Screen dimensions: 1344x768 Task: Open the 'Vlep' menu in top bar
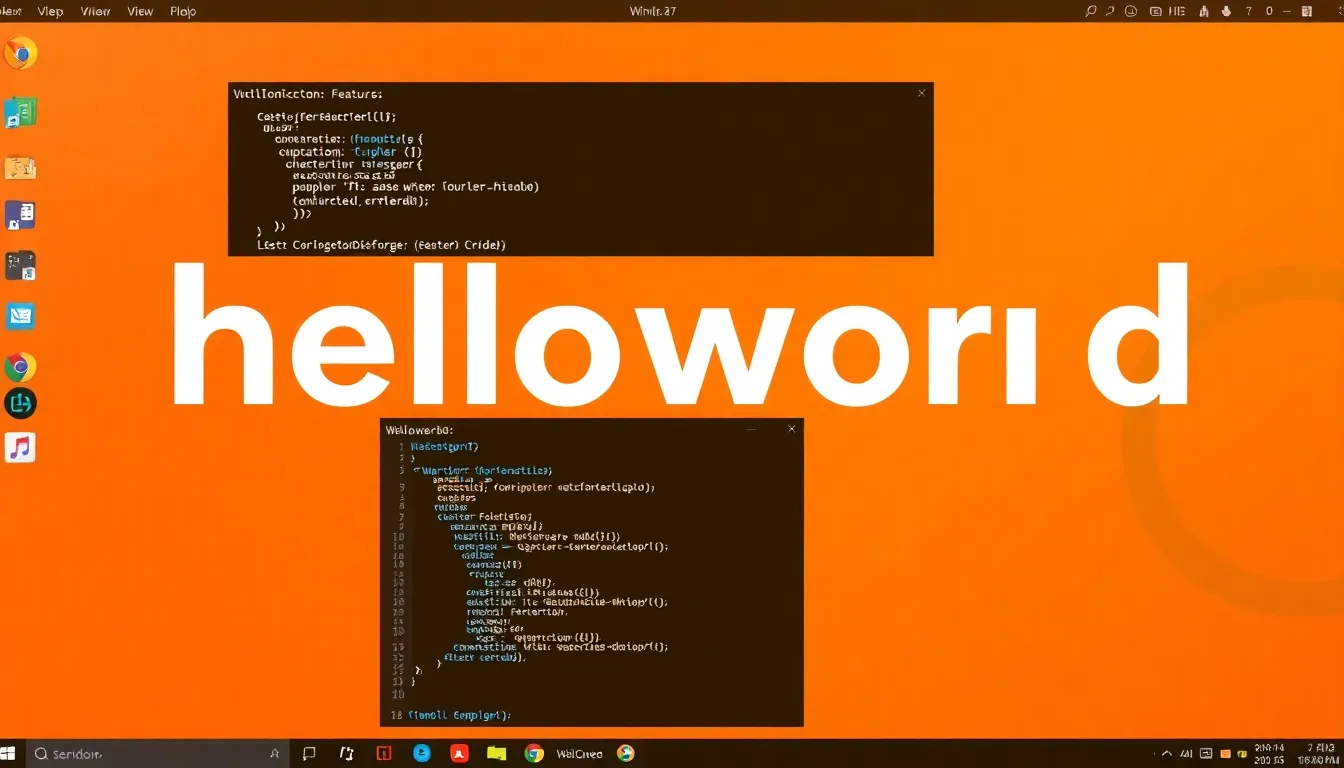50,12
